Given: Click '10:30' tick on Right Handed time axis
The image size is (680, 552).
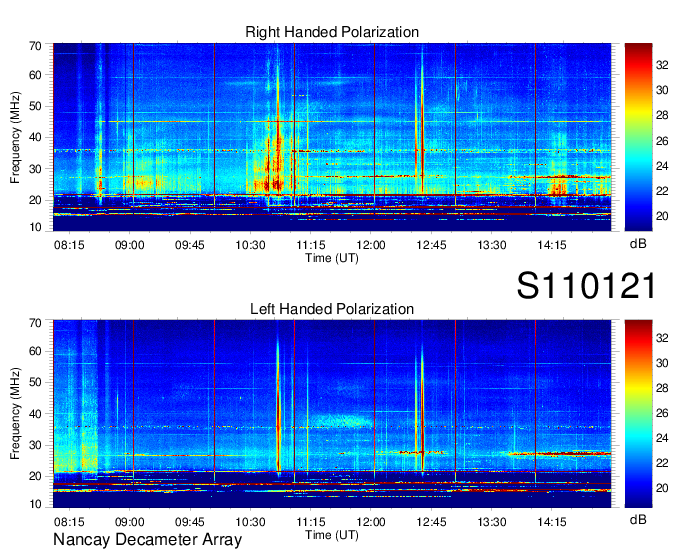Looking at the screenshot, I should click(250, 245).
